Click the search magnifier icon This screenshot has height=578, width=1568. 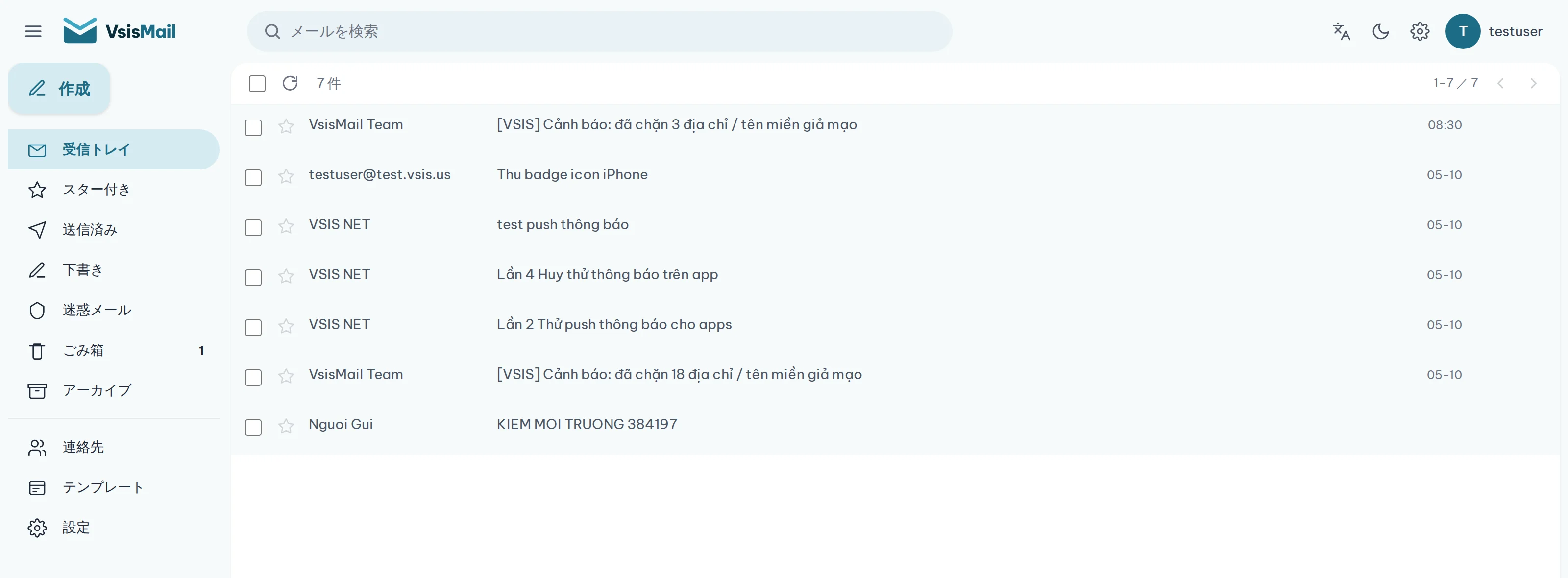coord(272,32)
